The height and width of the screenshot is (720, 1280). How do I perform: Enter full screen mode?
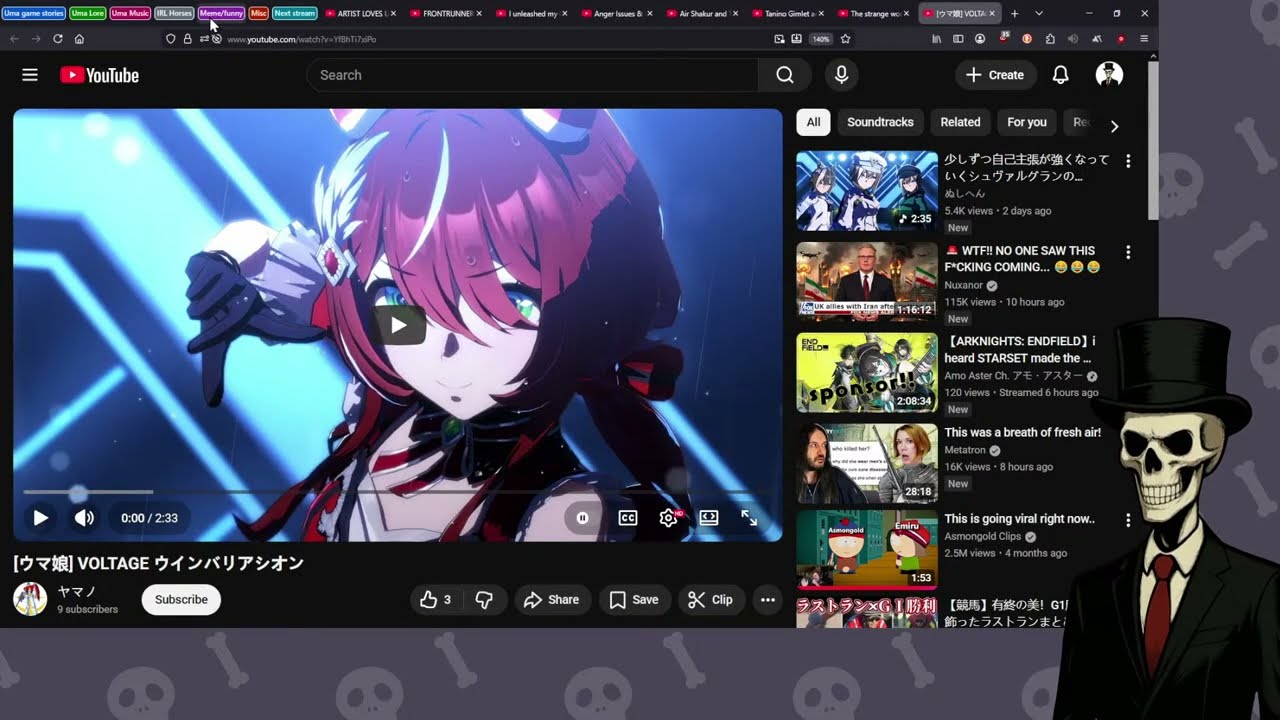click(749, 518)
